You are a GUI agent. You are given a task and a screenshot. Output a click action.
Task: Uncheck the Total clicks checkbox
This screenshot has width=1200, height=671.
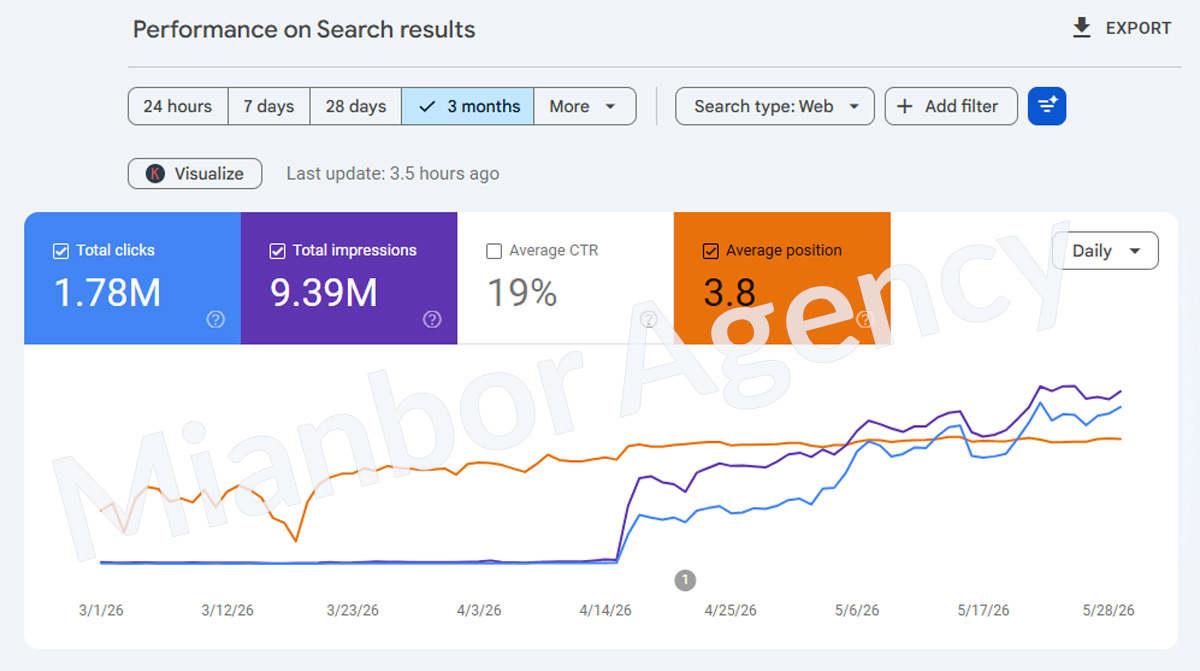(x=61, y=251)
